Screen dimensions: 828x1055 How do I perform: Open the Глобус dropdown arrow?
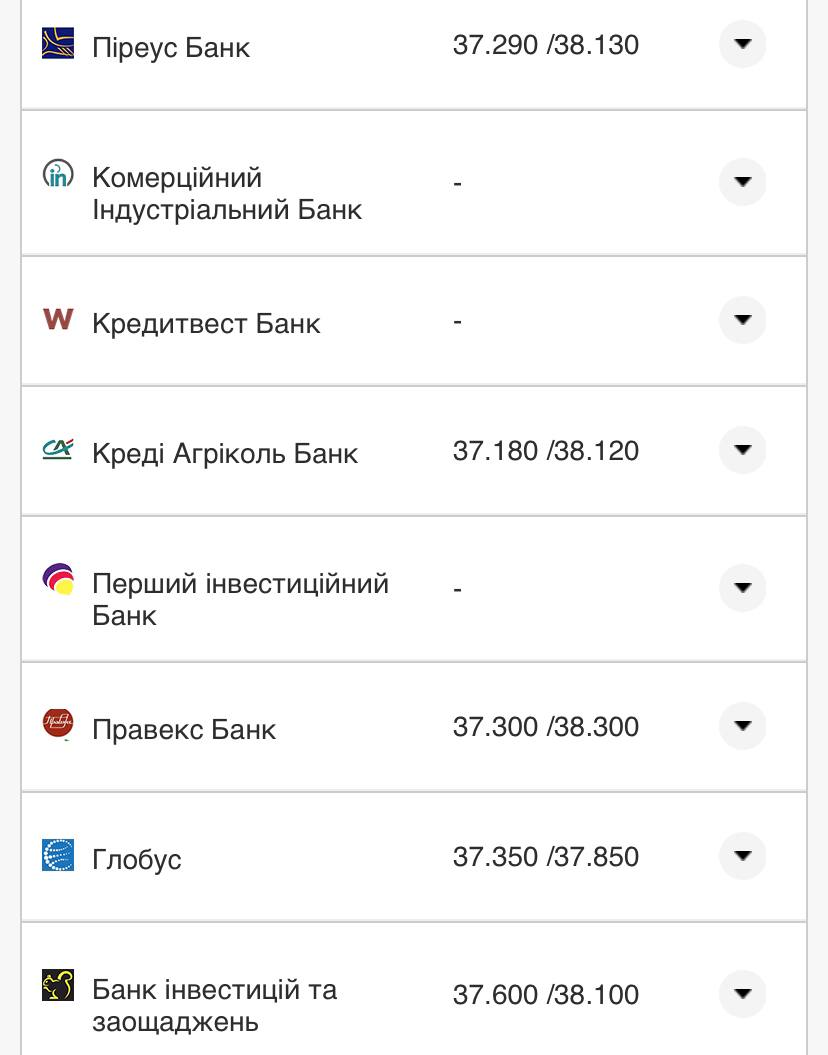coord(742,856)
